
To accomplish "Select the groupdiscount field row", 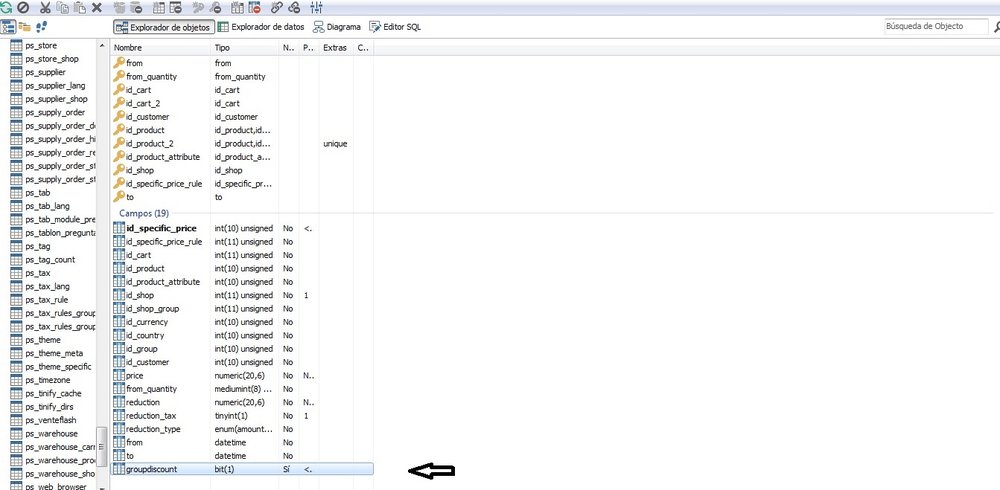I will pyautogui.click(x=242, y=470).
